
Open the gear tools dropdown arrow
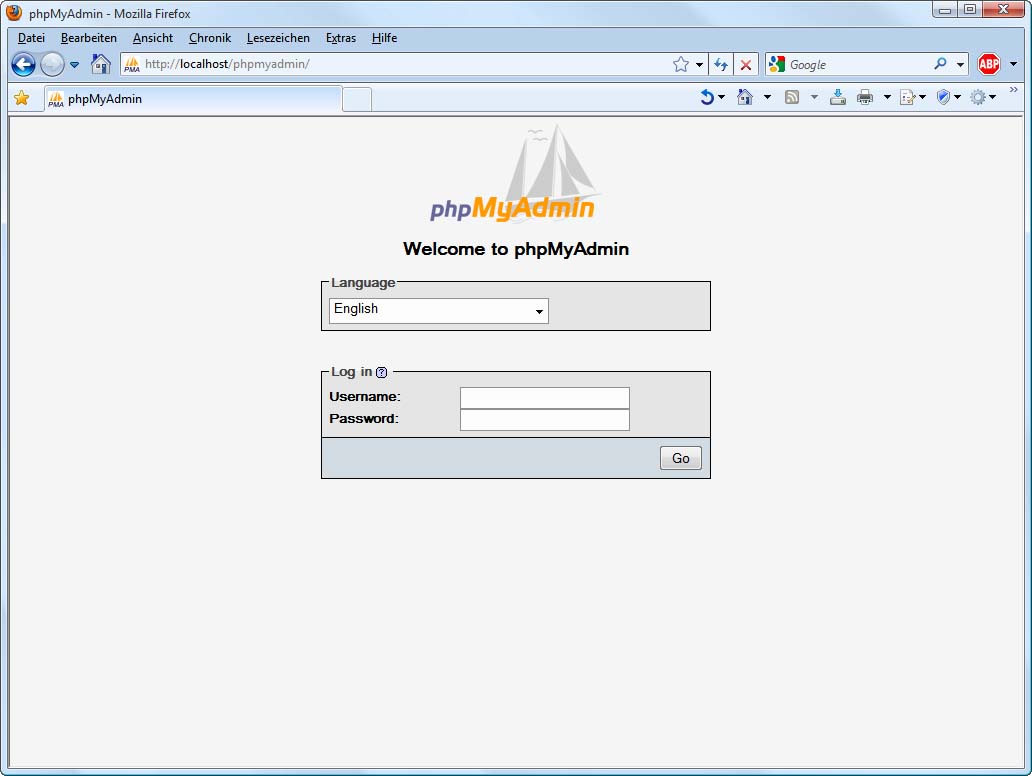coord(993,97)
